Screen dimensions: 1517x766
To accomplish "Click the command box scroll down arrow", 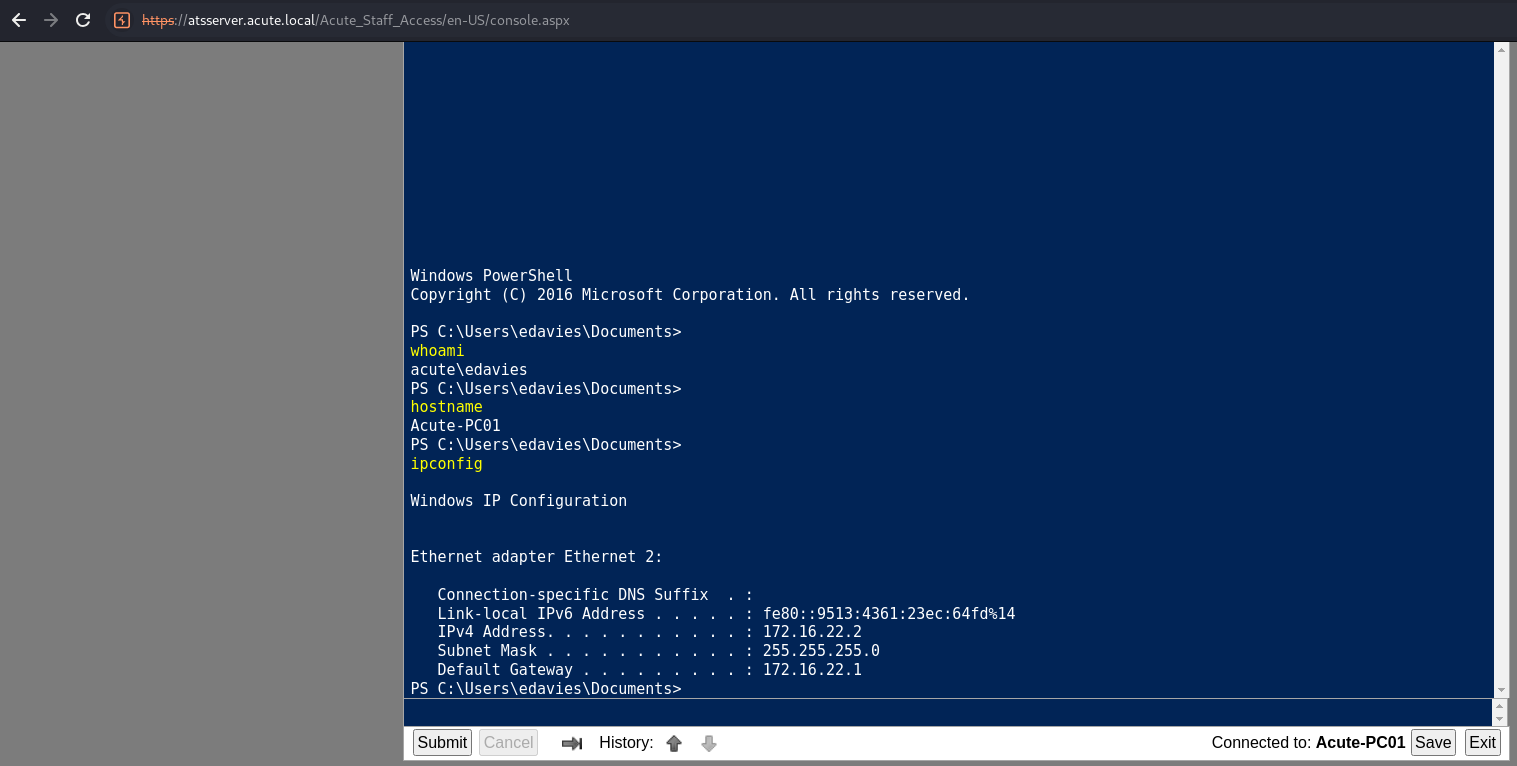I will point(1499,719).
